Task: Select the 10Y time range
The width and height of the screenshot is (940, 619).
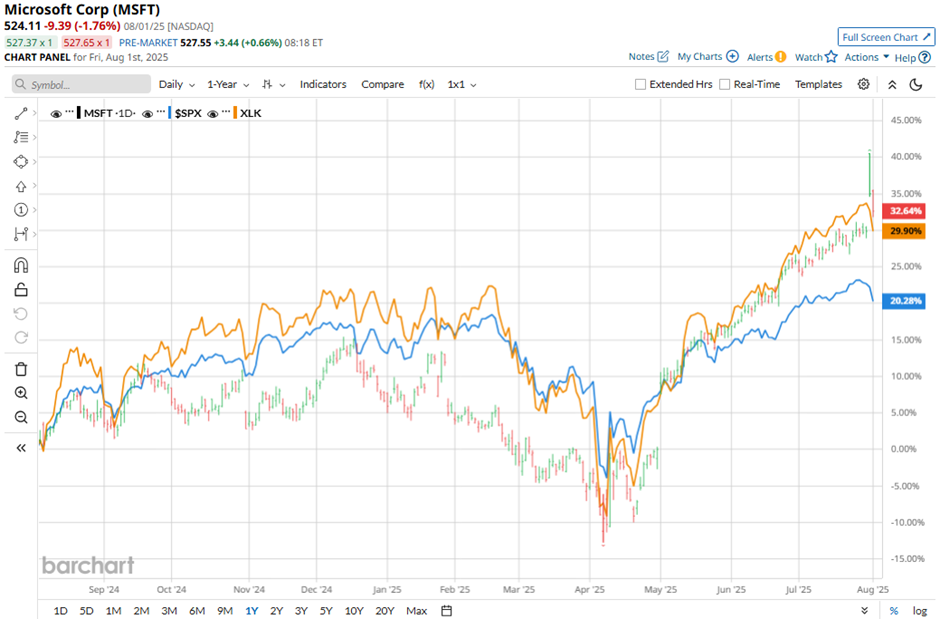Action: pyautogui.click(x=354, y=611)
